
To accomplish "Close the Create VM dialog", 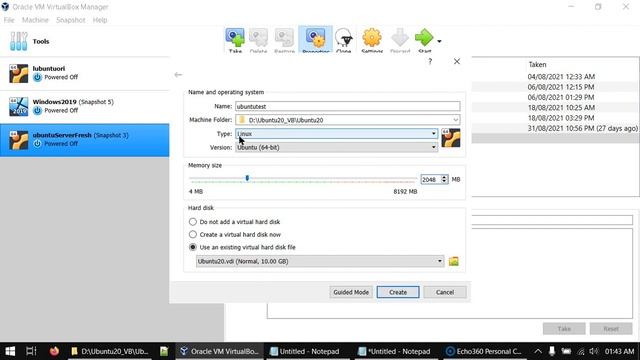I will pos(457,62).
